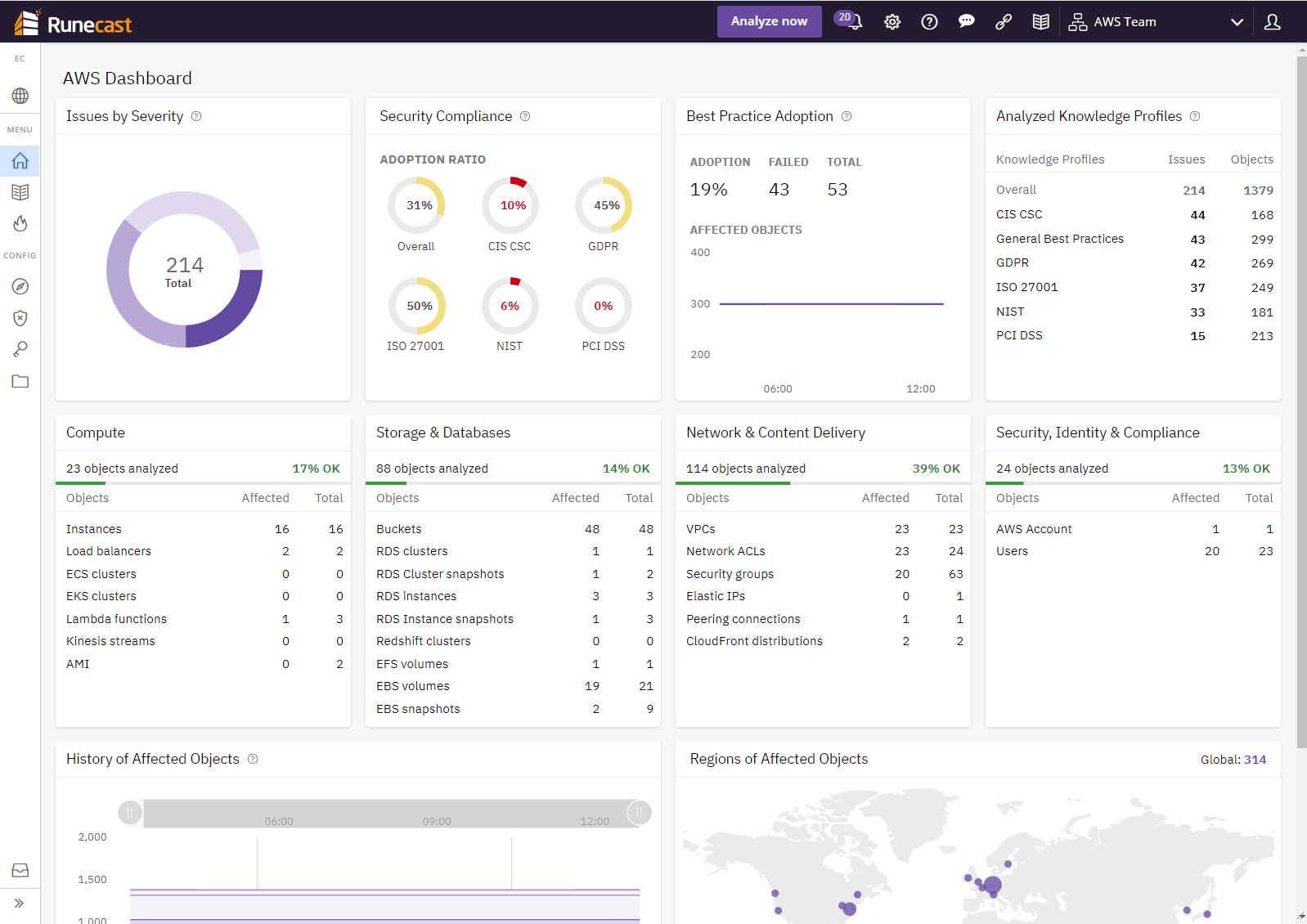Show help tooltip for Issues by Severity
1307x924 pixels.
196,116
